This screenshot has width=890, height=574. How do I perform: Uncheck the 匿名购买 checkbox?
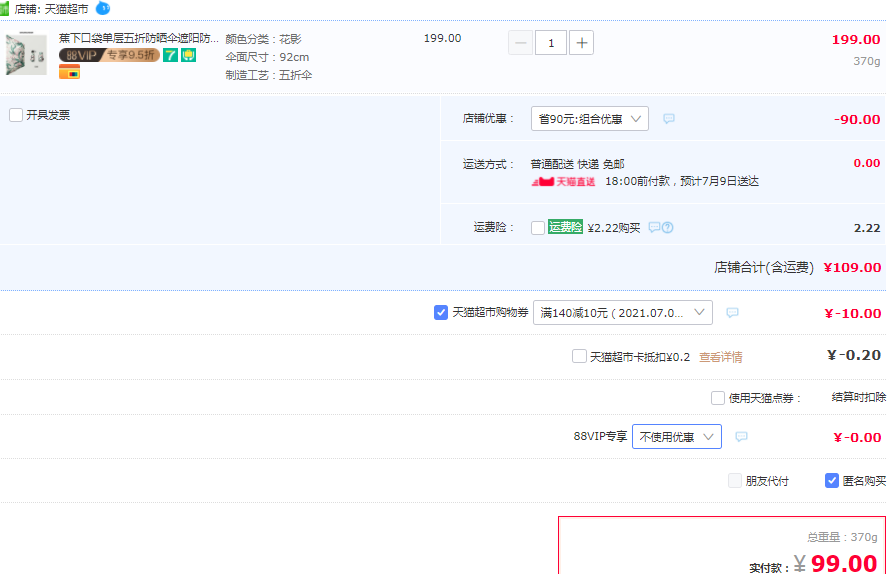point(832,481)
